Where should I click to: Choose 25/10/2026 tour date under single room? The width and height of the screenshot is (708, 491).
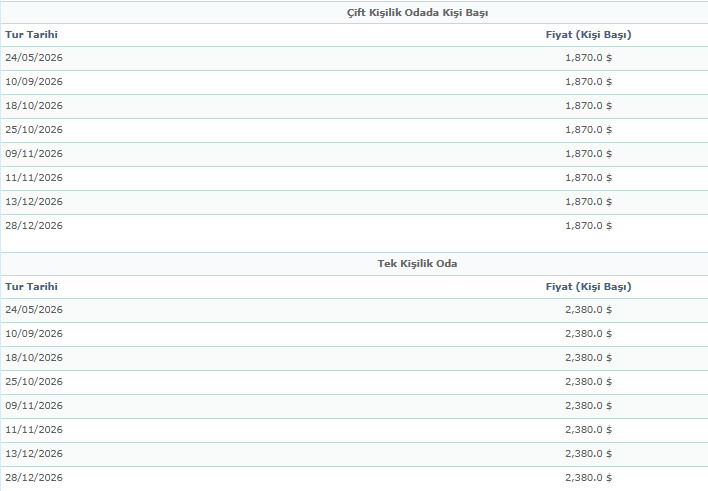pyautogui.click(x=34, y=382)
